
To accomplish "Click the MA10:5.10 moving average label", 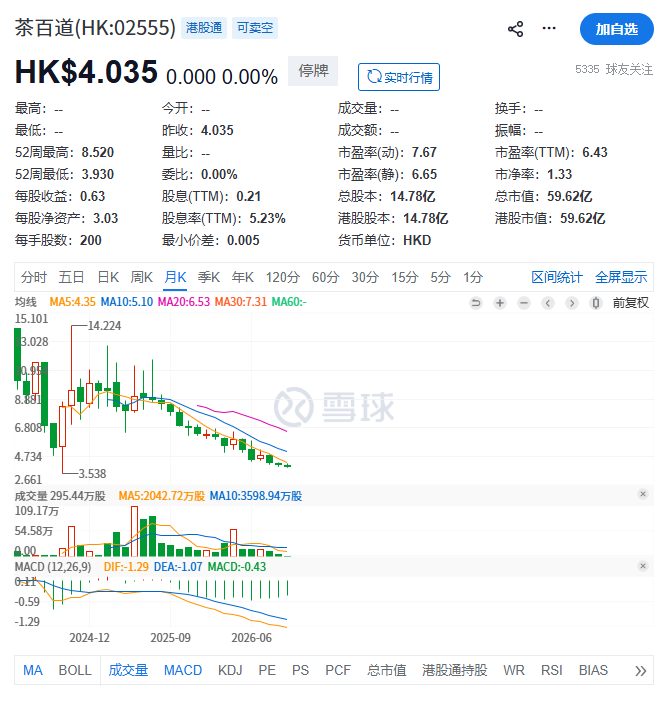I will [x=127, y=302].
